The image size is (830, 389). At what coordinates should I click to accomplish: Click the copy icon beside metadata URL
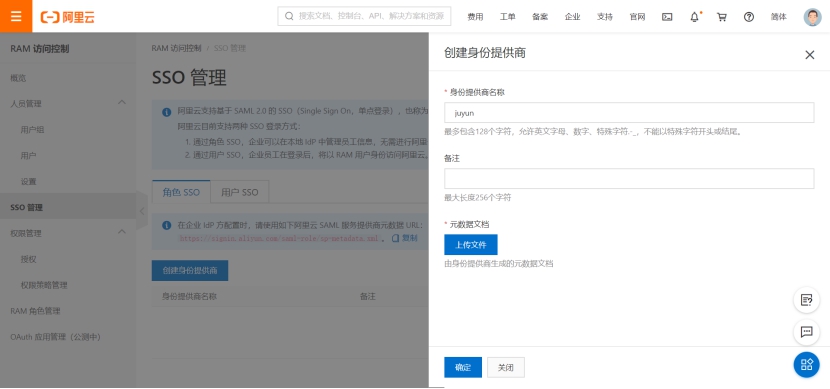click(x=395, y=238)
